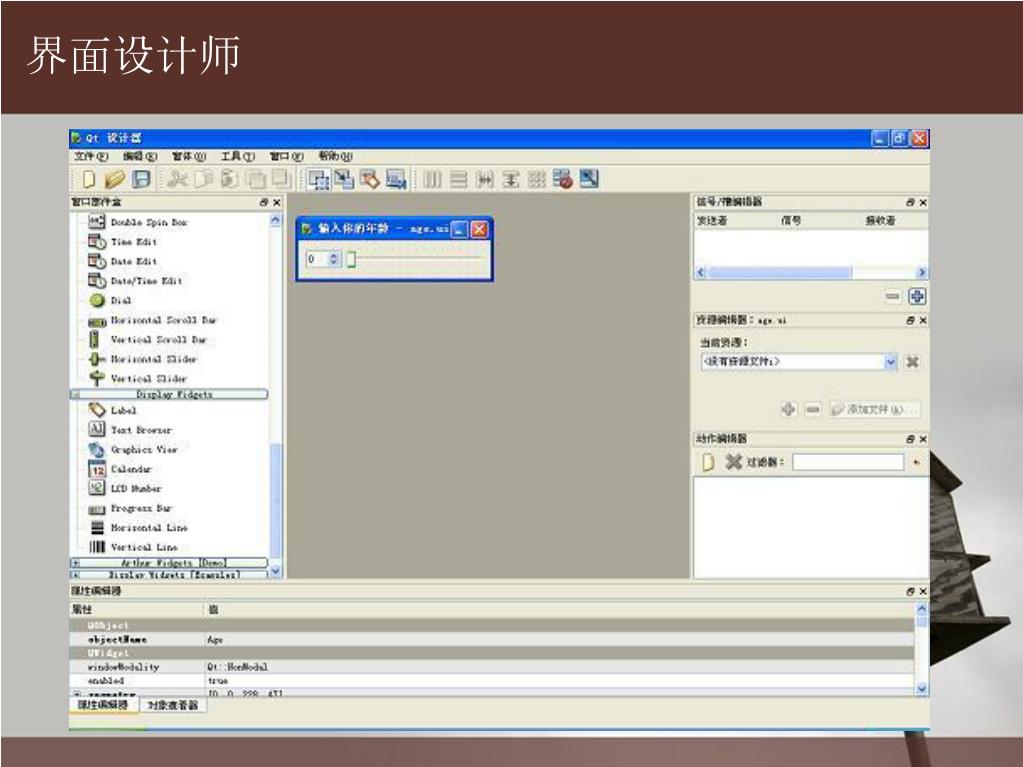Click the Open form folder icon
This screenshot has height=767, width=1023.
tap(115, 179)
